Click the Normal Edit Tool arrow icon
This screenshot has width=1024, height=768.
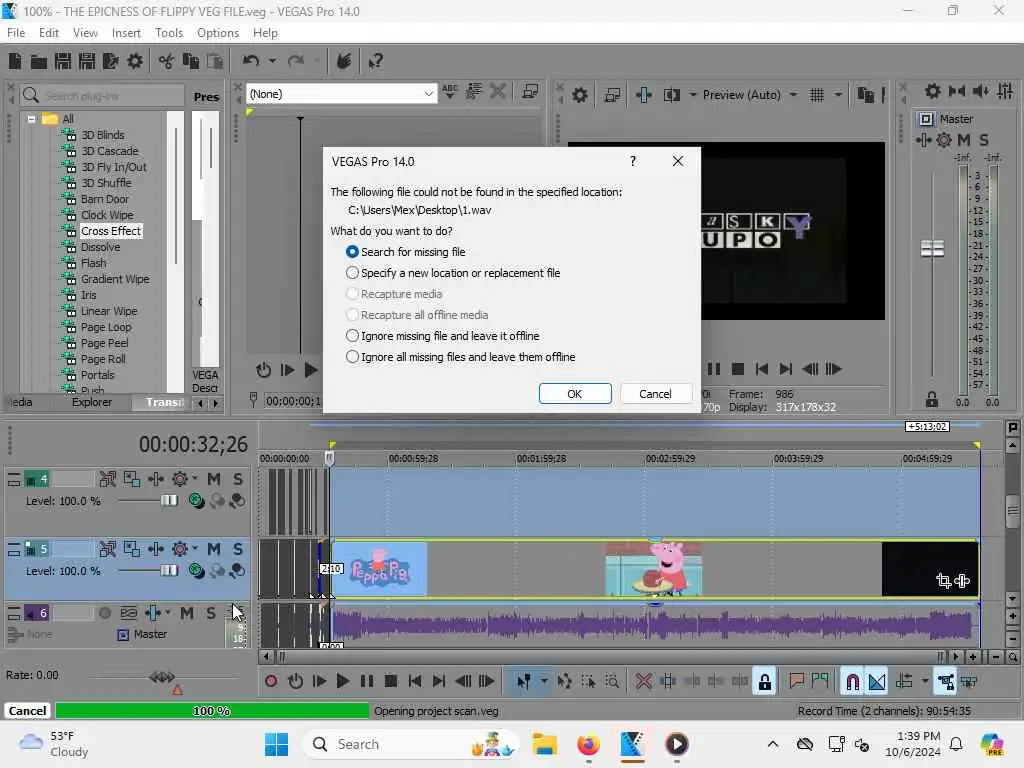coord(524,682)
